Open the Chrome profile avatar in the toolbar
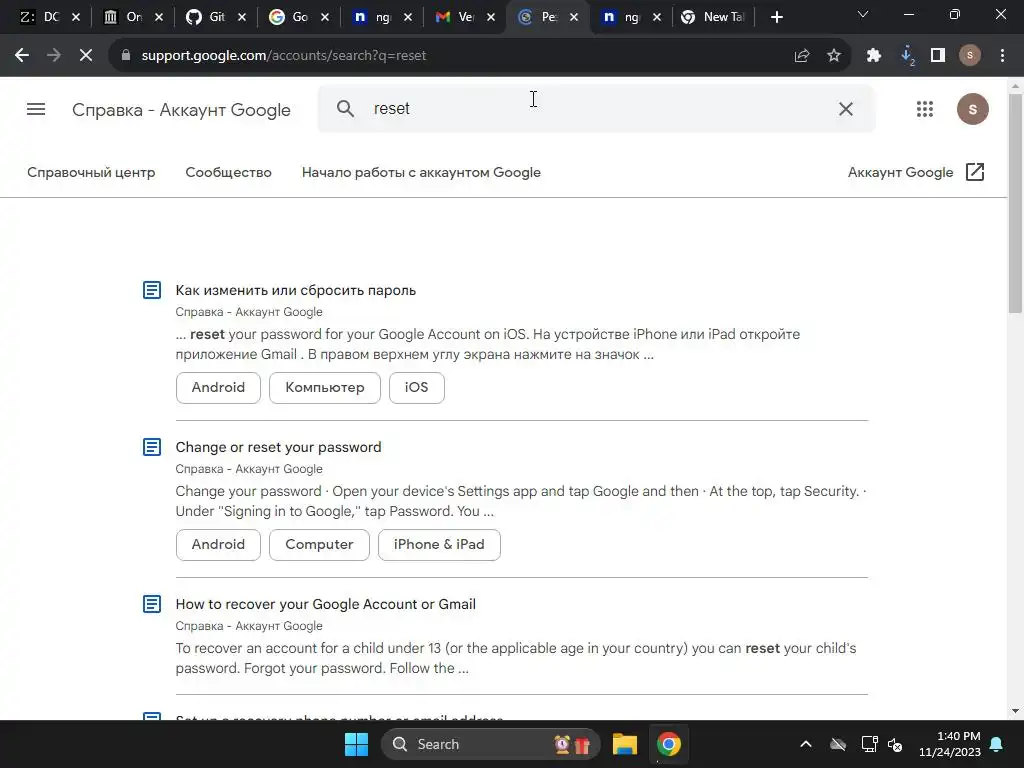The width and height of the screenshot is (1024, 768). 970,56
